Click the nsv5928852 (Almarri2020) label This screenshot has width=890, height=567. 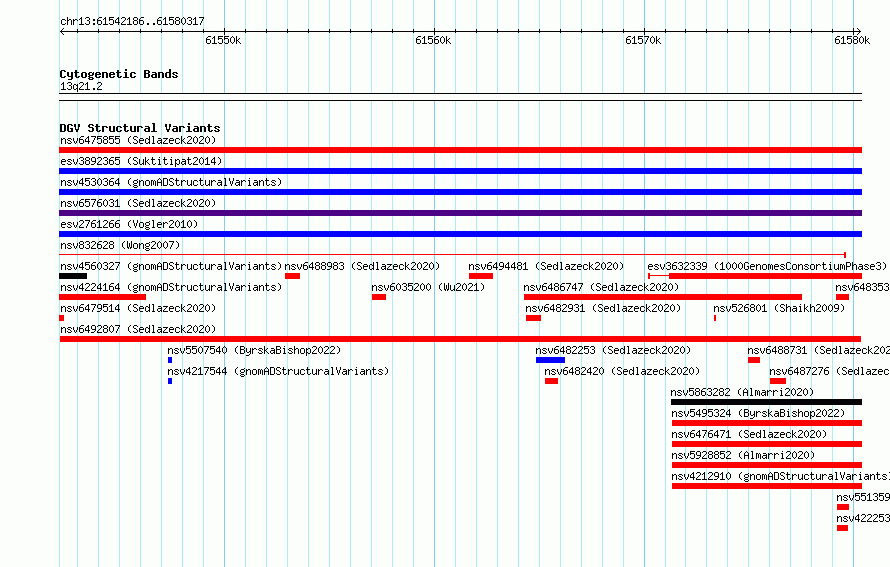pyautogui.click(x=742, y=455)
